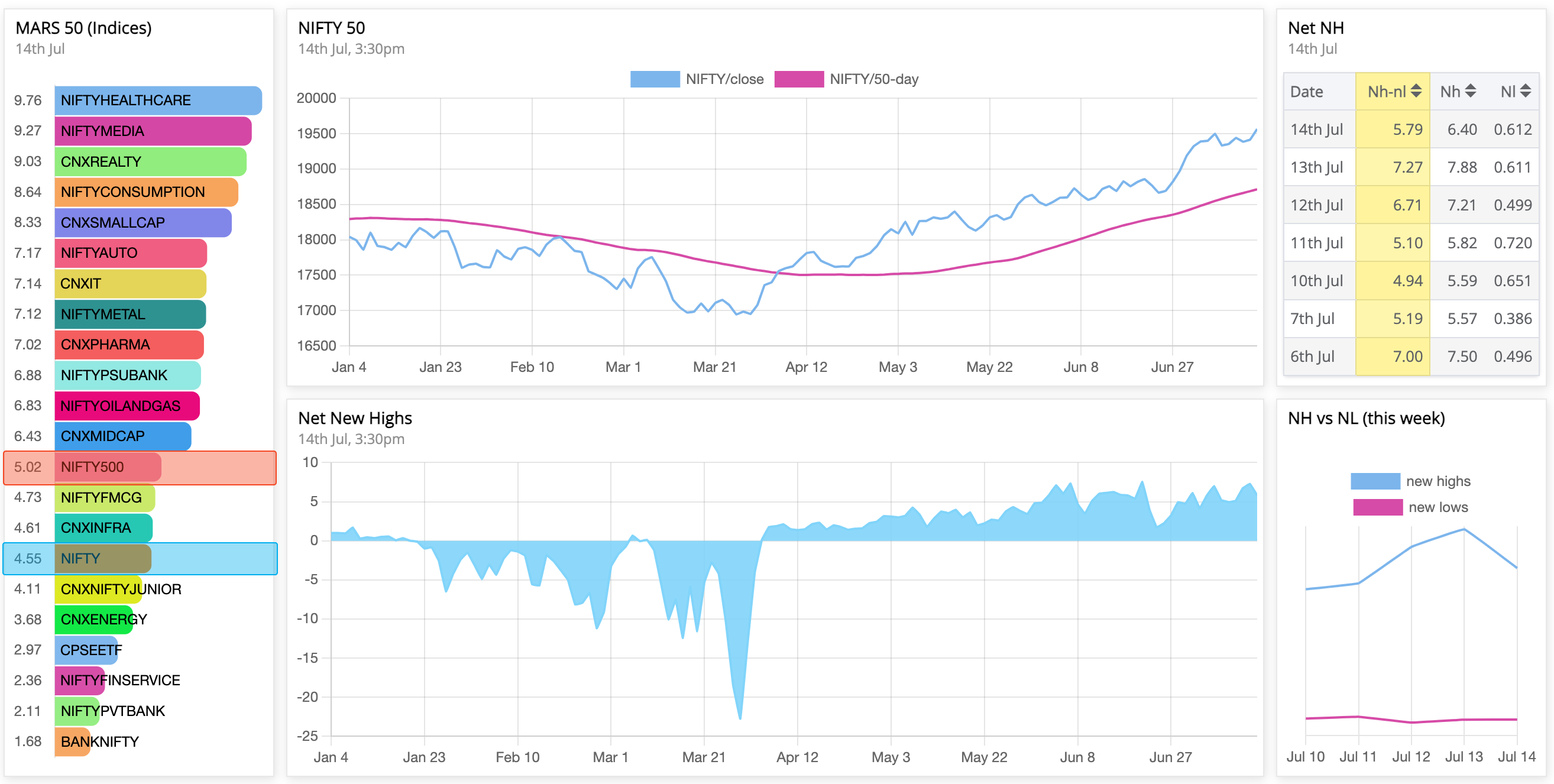The height and width of the screenshot is (784, 1554).
Task: Sort table by Nh-nl column arrows
Action: 1416,91
